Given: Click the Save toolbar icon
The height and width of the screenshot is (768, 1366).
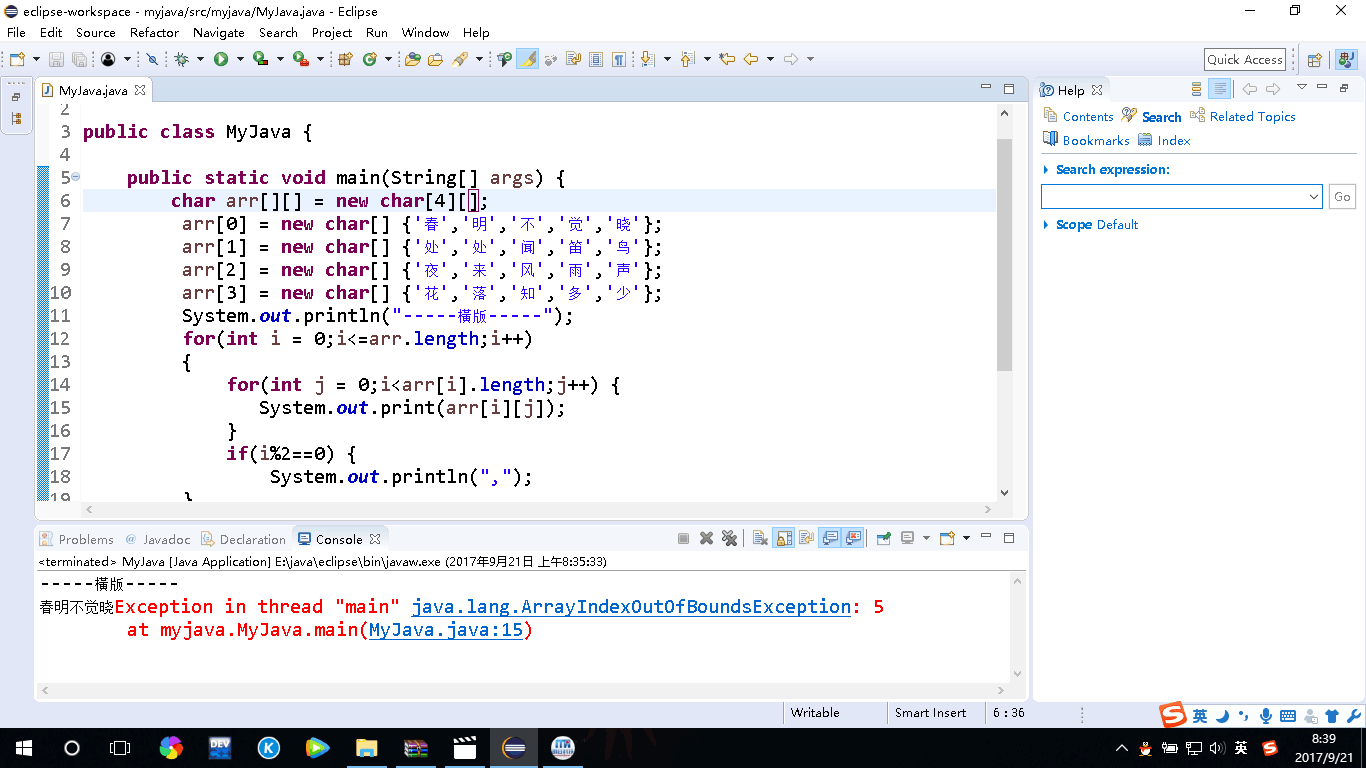Looking at the screenshot, I should pos(56,59).
